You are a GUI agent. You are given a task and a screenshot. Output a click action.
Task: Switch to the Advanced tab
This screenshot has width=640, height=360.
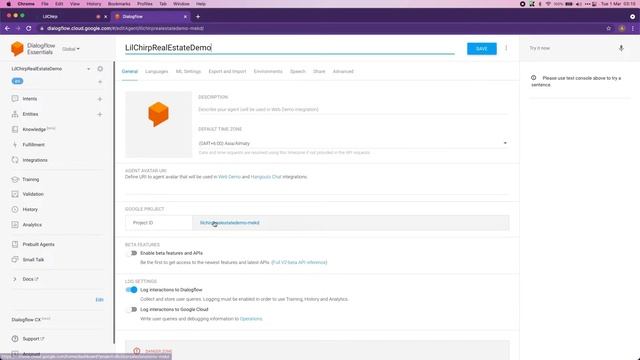point(343,71)
